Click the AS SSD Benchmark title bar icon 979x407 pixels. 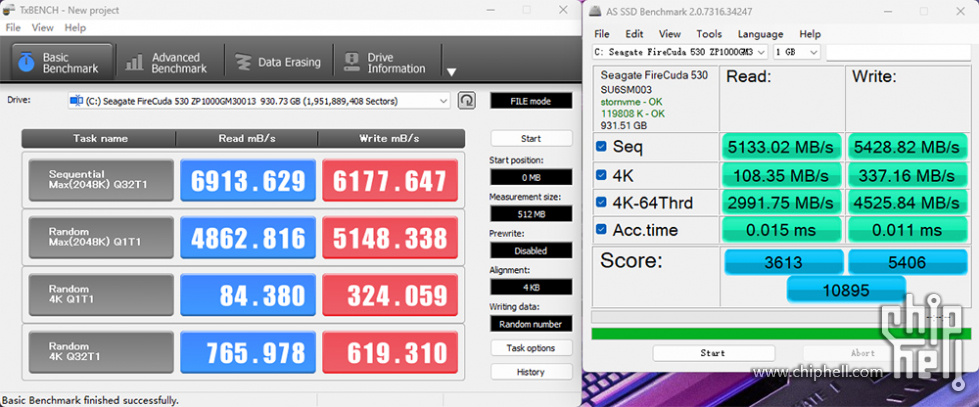click(595, 11)
